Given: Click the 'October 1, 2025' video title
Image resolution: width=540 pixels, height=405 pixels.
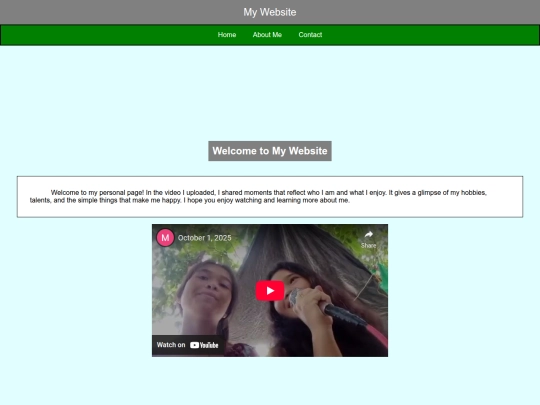Looking at the screenshot, I should click(205, 238).
